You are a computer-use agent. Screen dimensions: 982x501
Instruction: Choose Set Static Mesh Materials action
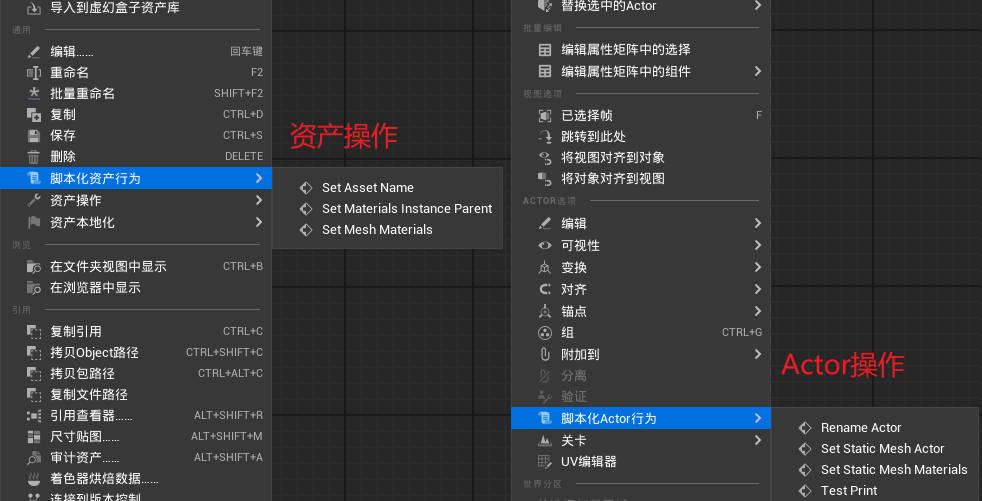893,470
